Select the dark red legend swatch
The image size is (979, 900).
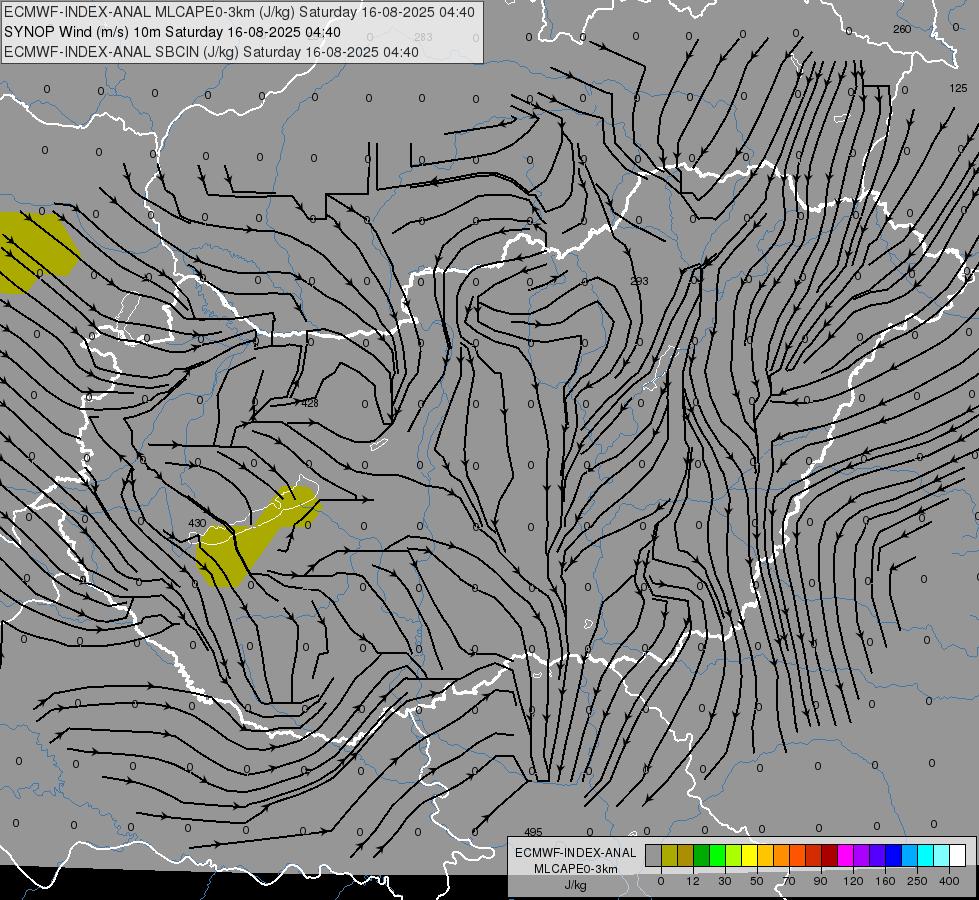point(830,855)
